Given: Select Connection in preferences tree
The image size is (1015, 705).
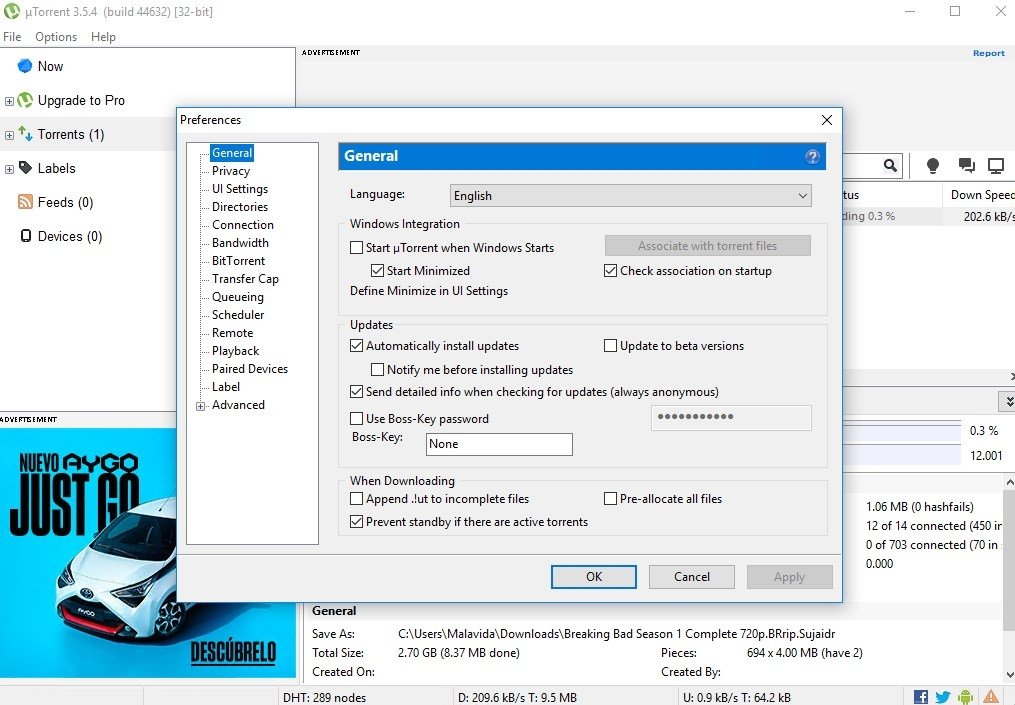Looking at the screenshot, I should coord(243,225).
